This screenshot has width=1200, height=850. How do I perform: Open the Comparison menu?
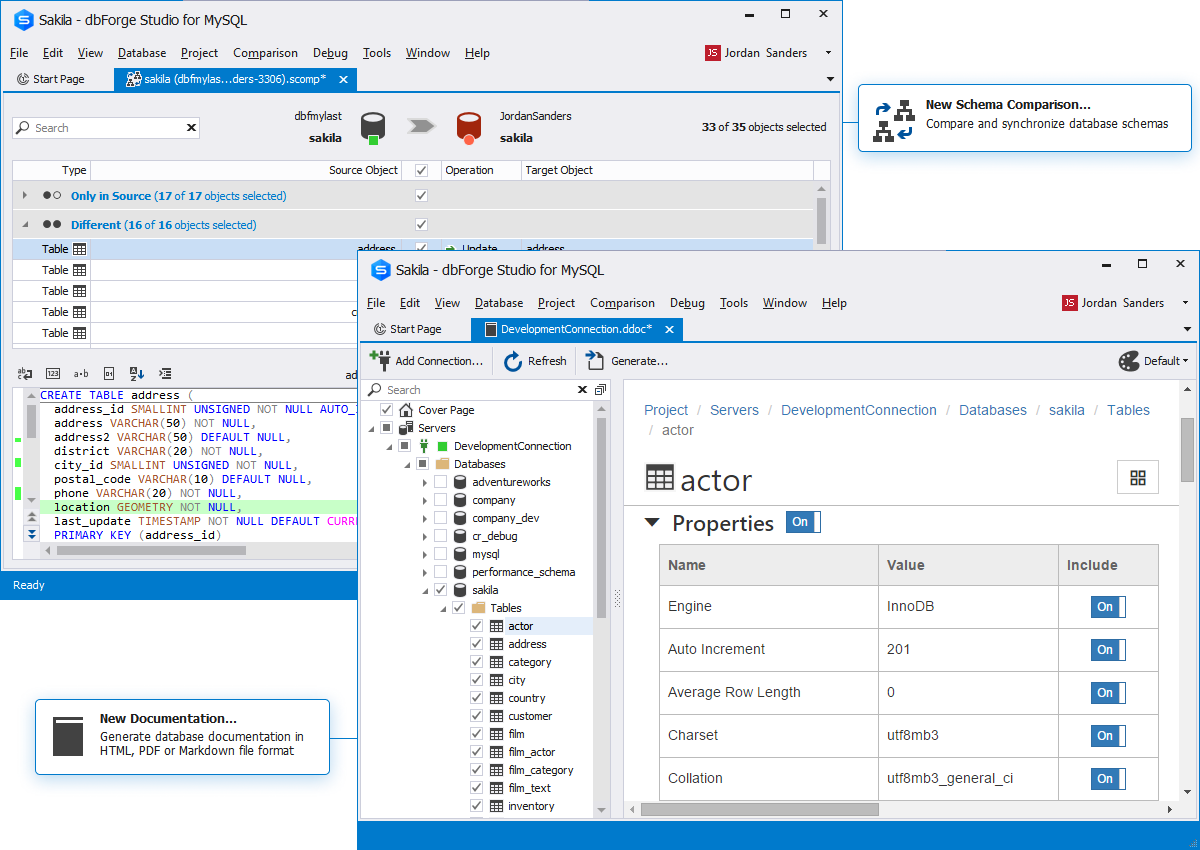622,303
